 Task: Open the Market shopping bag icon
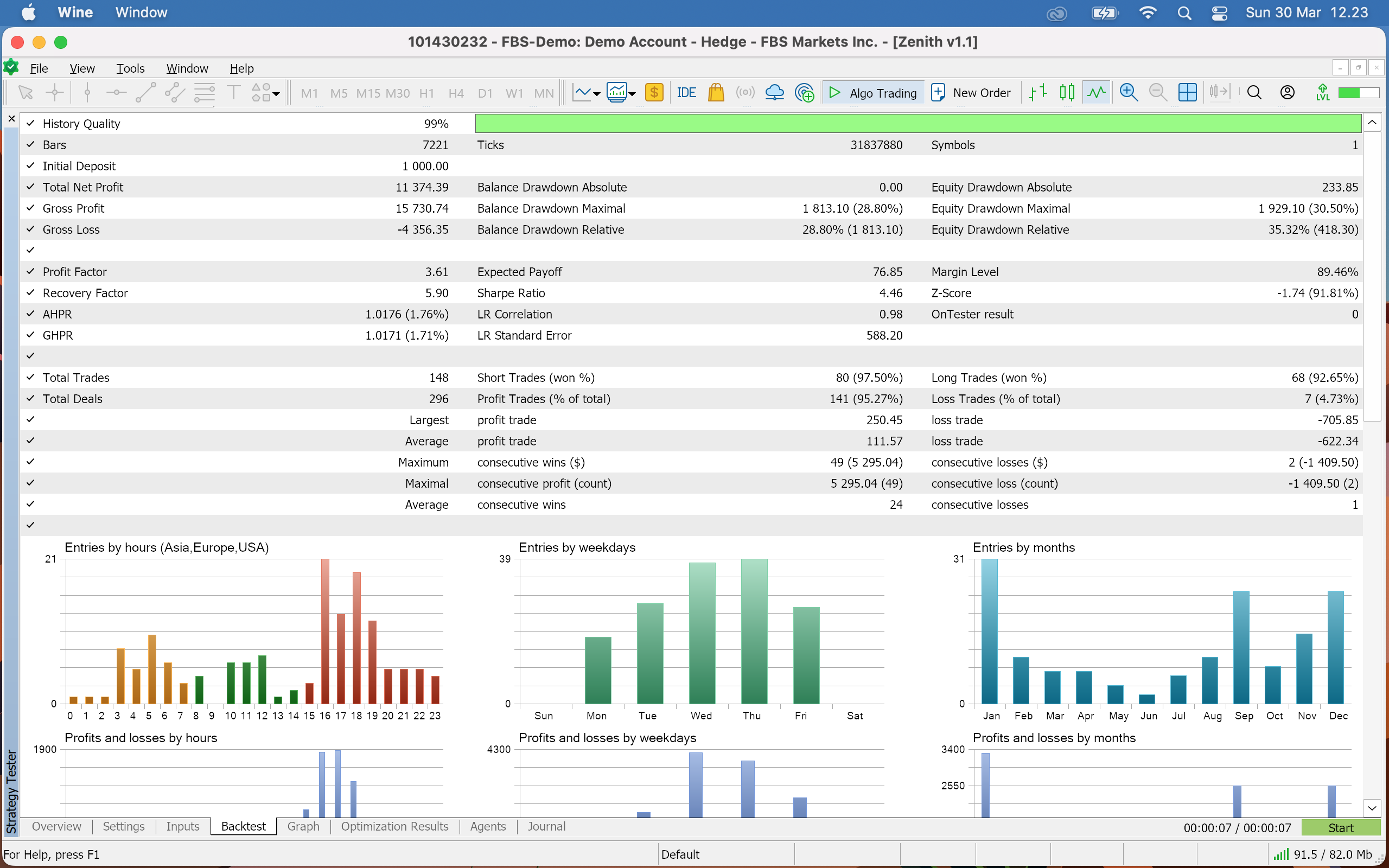click(x=716, y=92)
